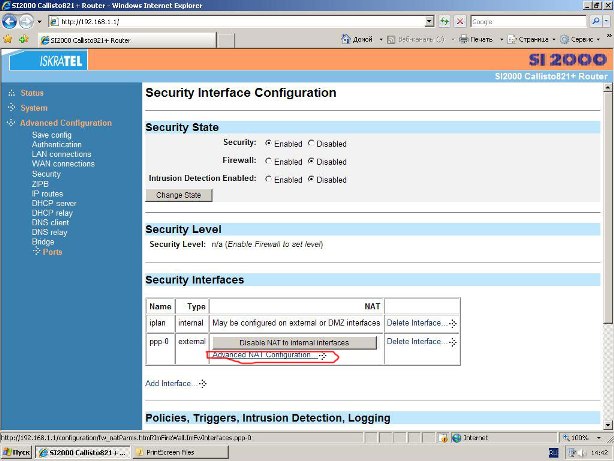The width and height of the screenshot is (614, 461).
Task: Click the Add Interface link
Action: [x=176, y=383]
